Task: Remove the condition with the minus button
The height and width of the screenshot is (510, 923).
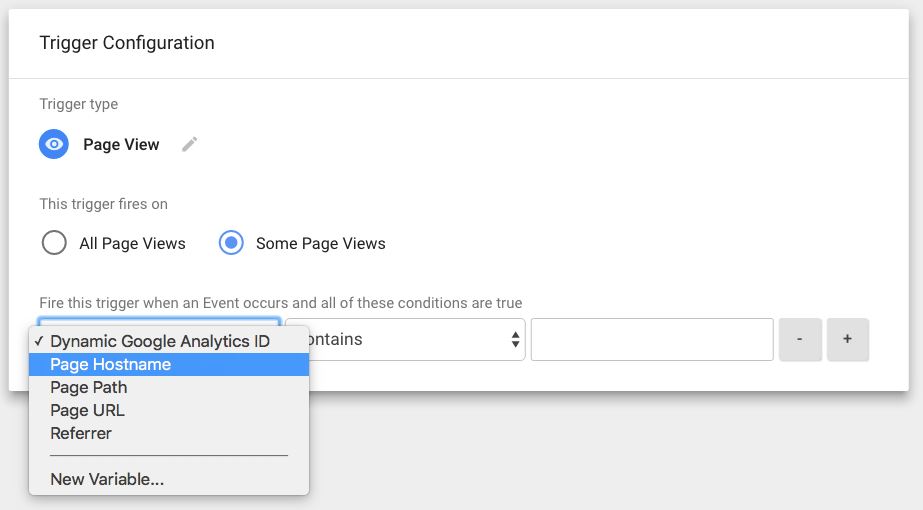Action: tap(799, 339)
